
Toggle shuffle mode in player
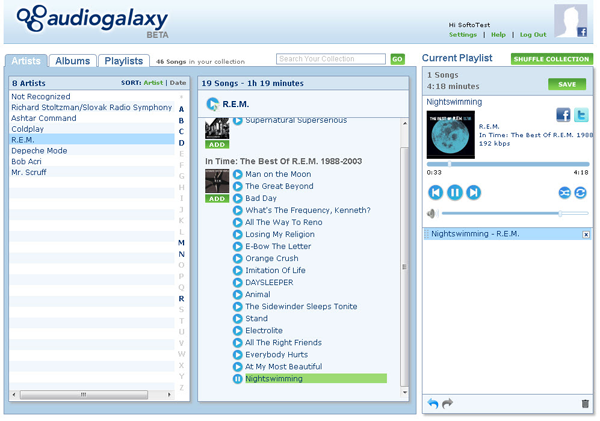(x=564, y=193)
